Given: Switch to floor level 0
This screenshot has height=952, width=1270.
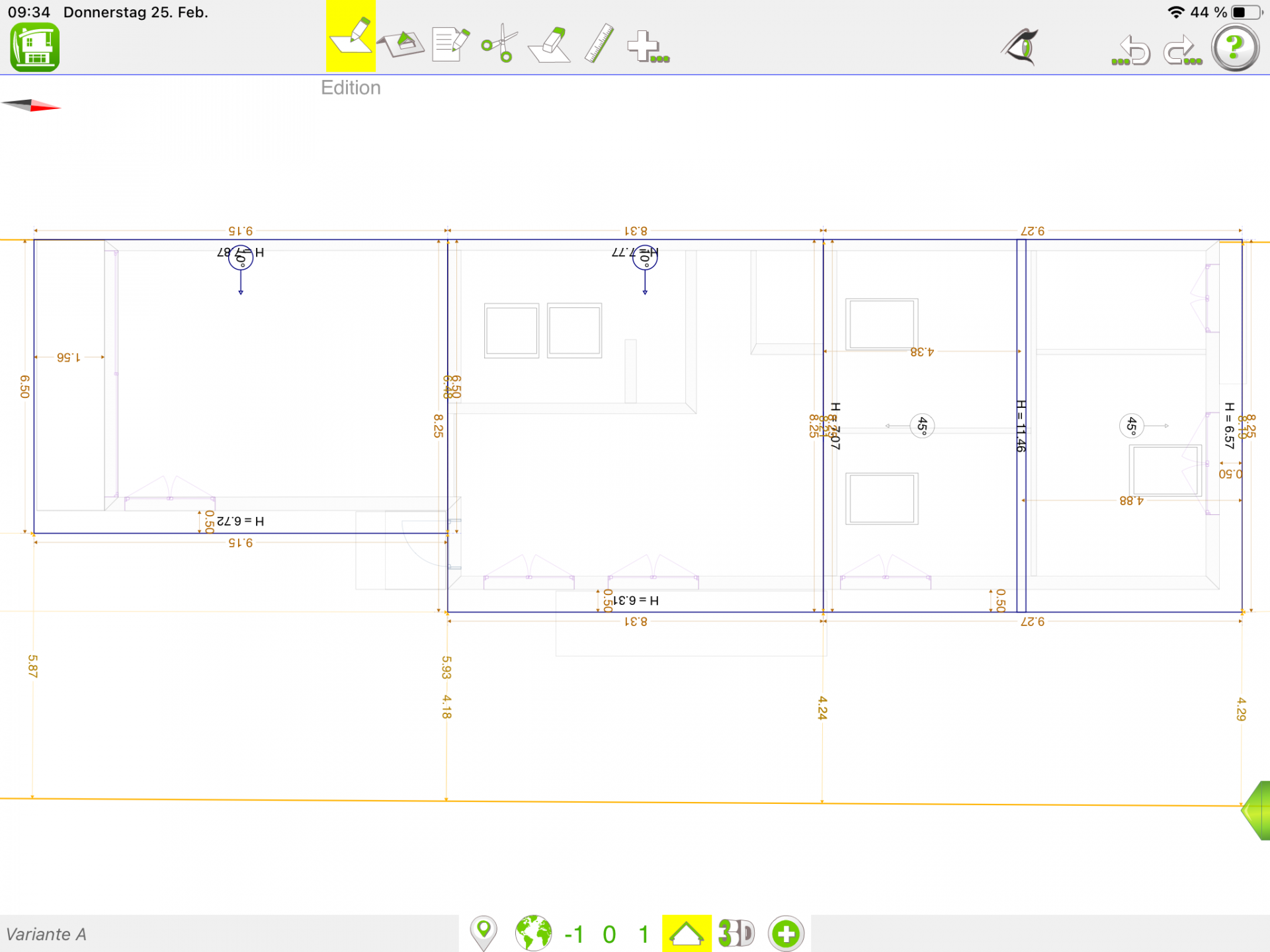Looking at the screenshot, I should coord(609,934).
